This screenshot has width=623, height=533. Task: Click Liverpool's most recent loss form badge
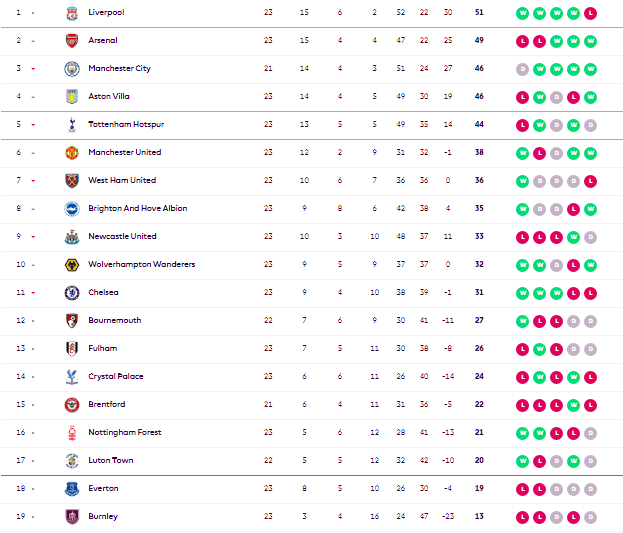tap(590, 13)
